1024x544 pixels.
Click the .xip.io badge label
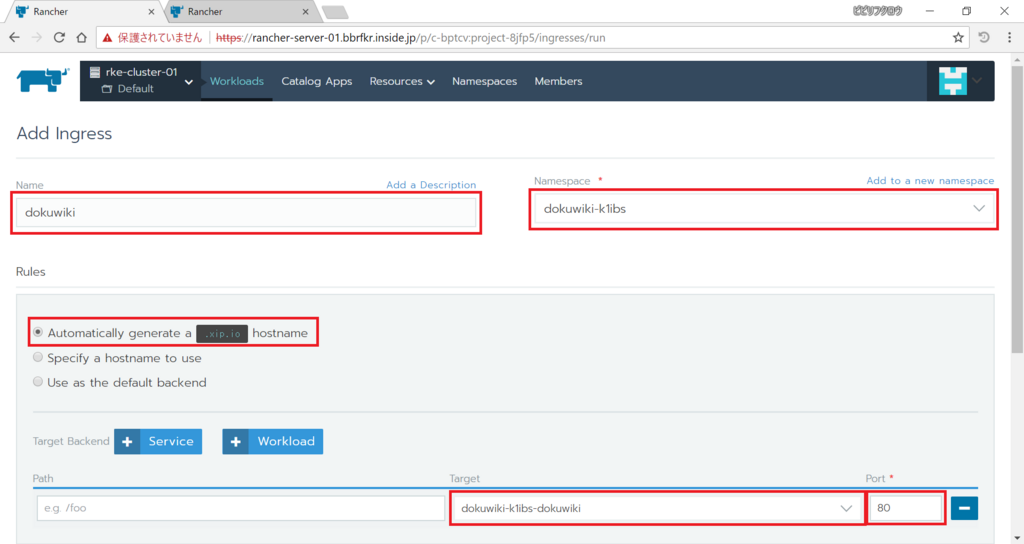click(222, 333)
